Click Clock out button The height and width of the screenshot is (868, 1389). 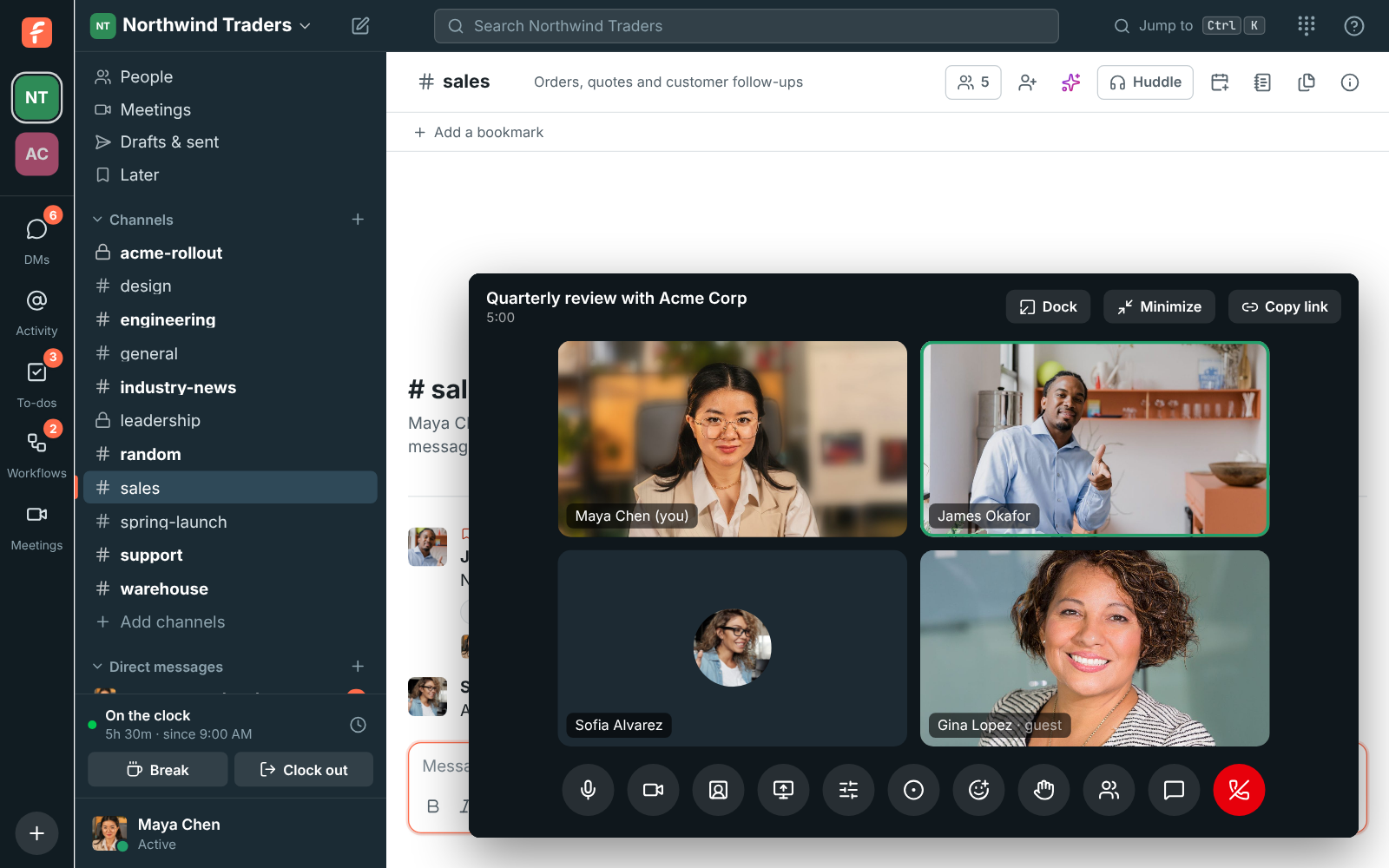click(304, 770)
